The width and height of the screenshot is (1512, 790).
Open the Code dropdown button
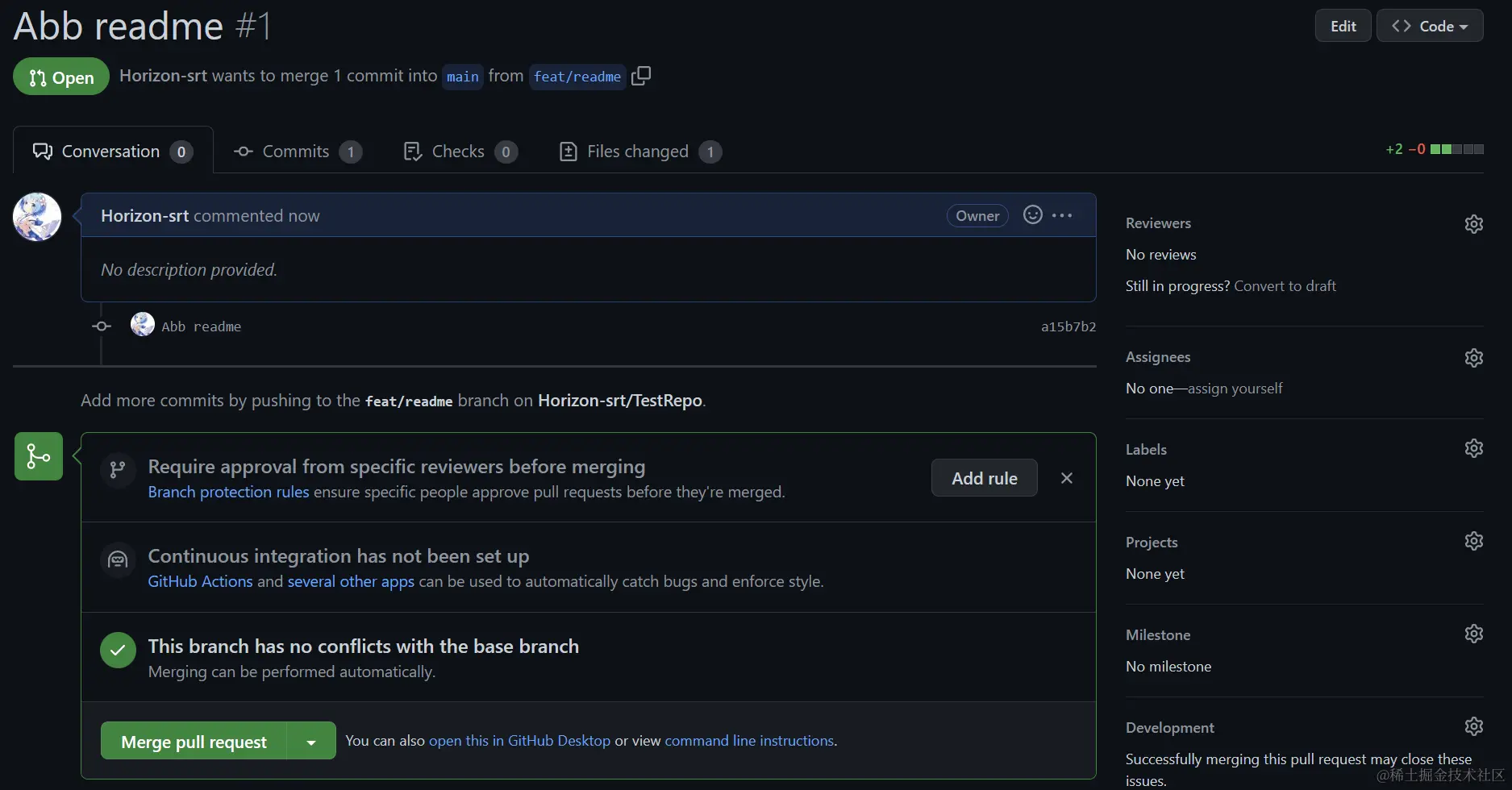[1430, 26]
